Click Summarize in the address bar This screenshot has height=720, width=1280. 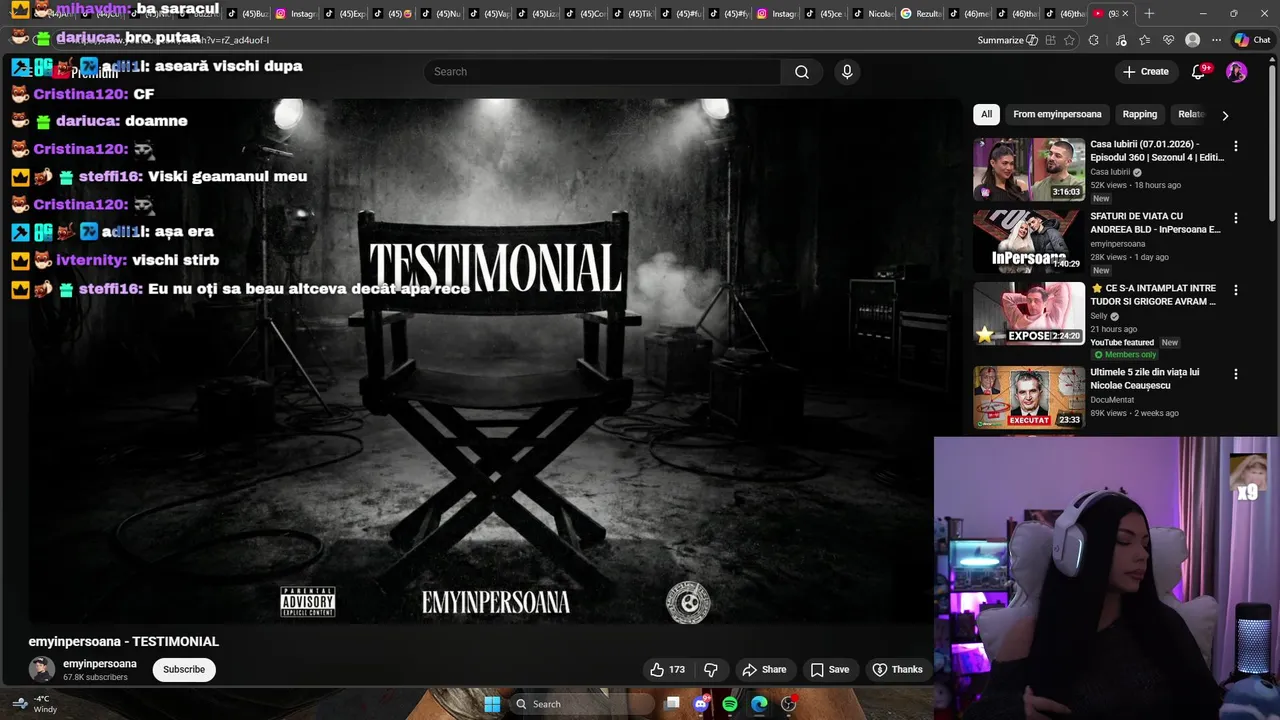click(x=1007, y=40)
